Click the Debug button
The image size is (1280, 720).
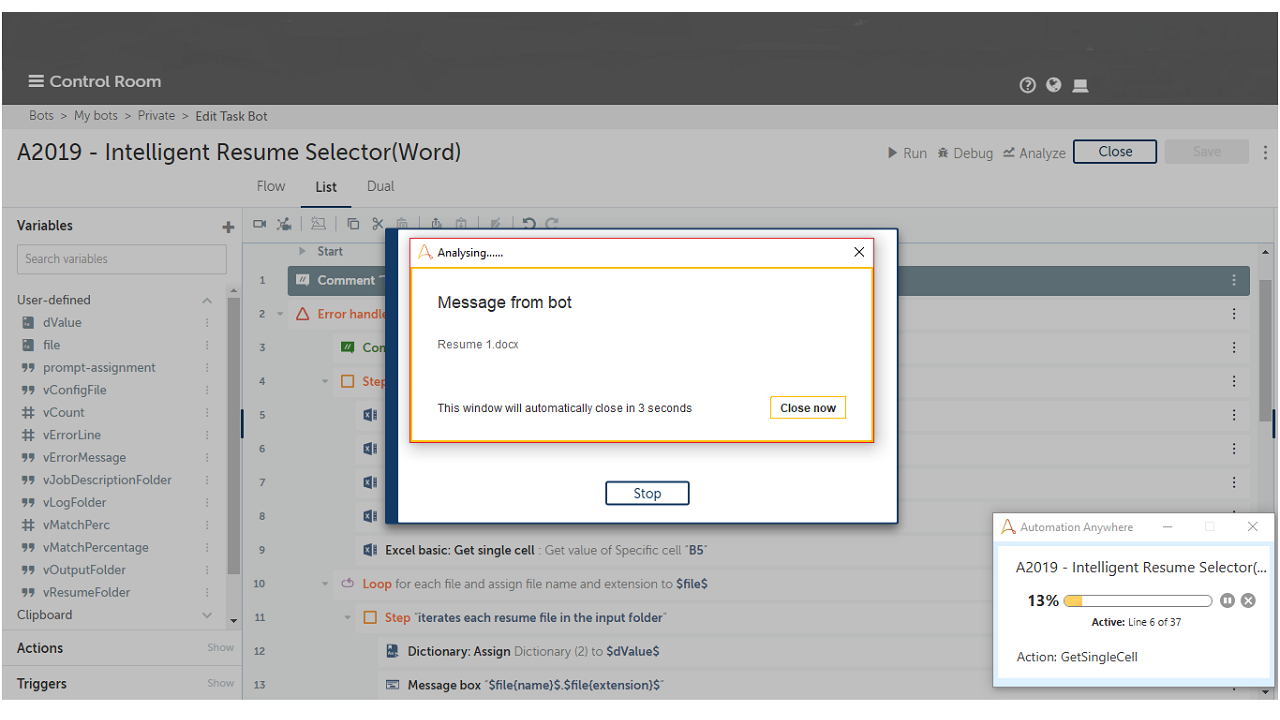tap(965, 153)
